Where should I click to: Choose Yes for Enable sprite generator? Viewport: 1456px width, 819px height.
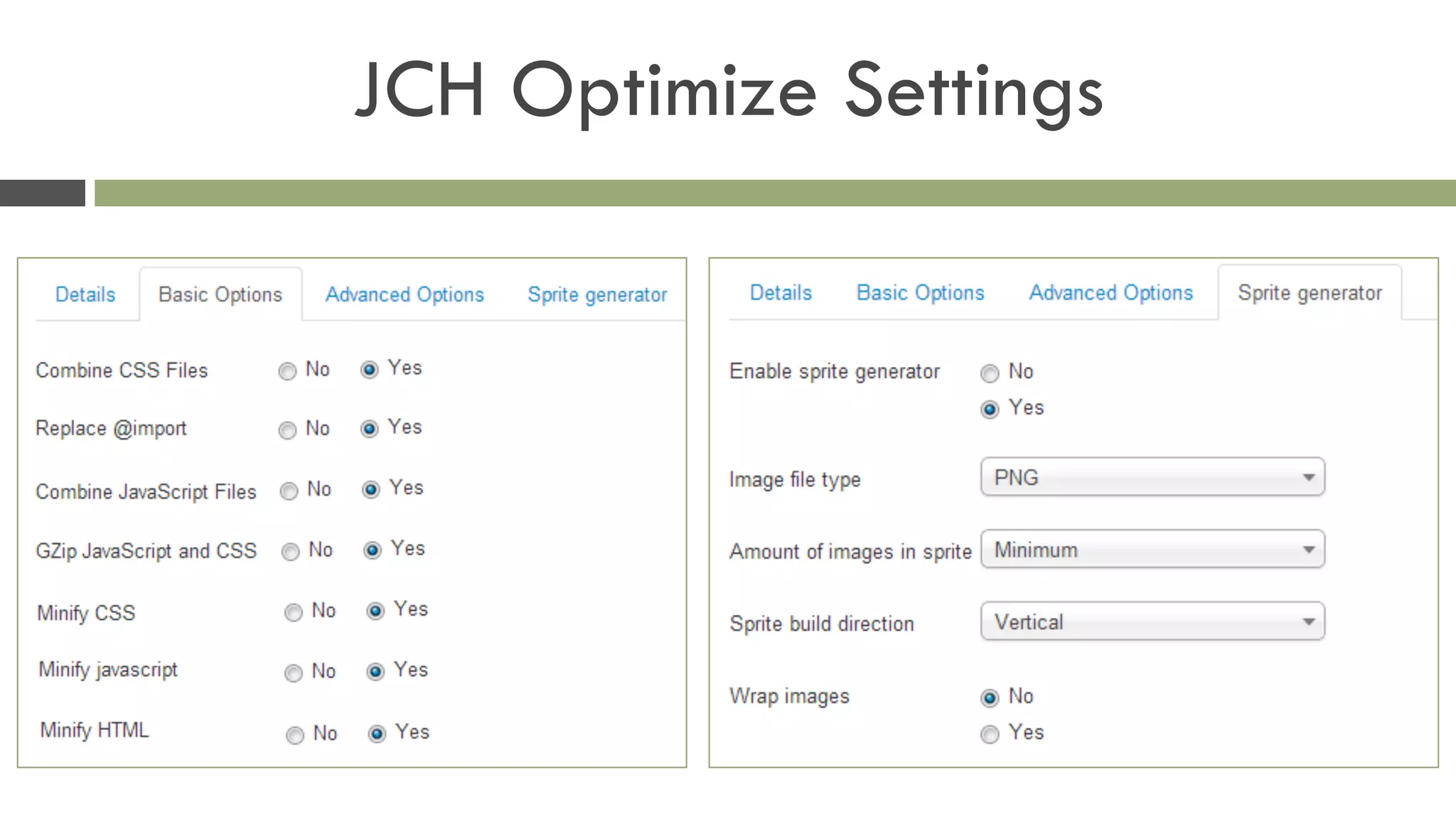(990, 409)
